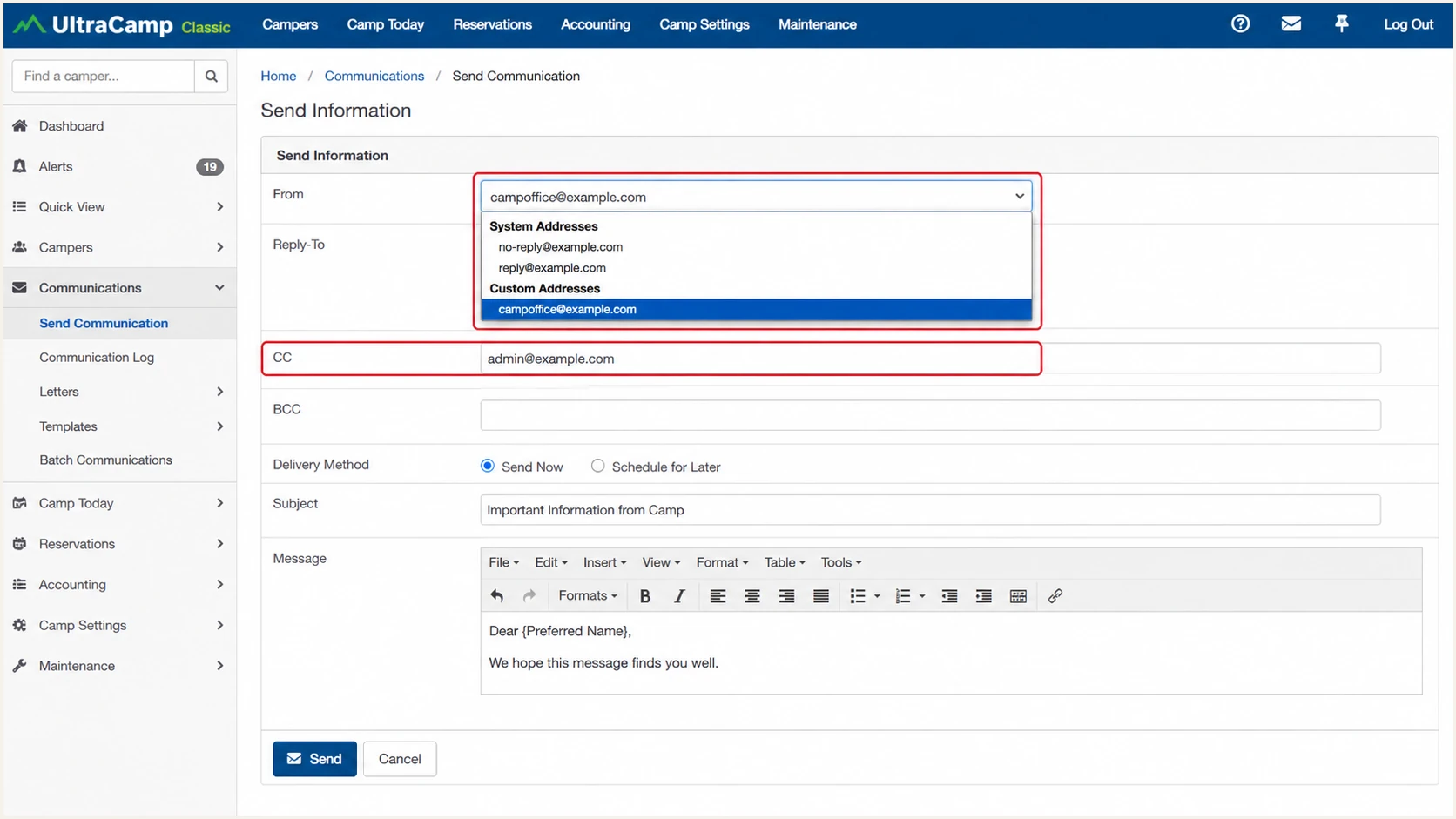Click the Accounting sidebar icon
The height and width of the screenshot is (819, 1456).
point(20,585)
